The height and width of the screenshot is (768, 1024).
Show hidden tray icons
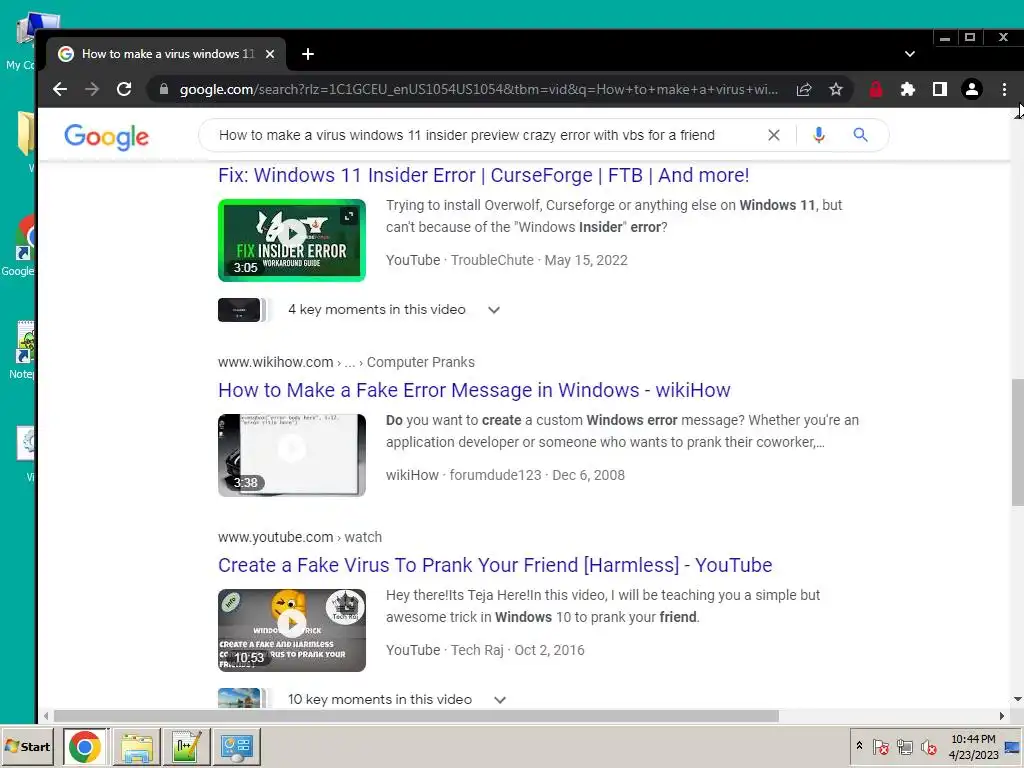coord(859,746)
